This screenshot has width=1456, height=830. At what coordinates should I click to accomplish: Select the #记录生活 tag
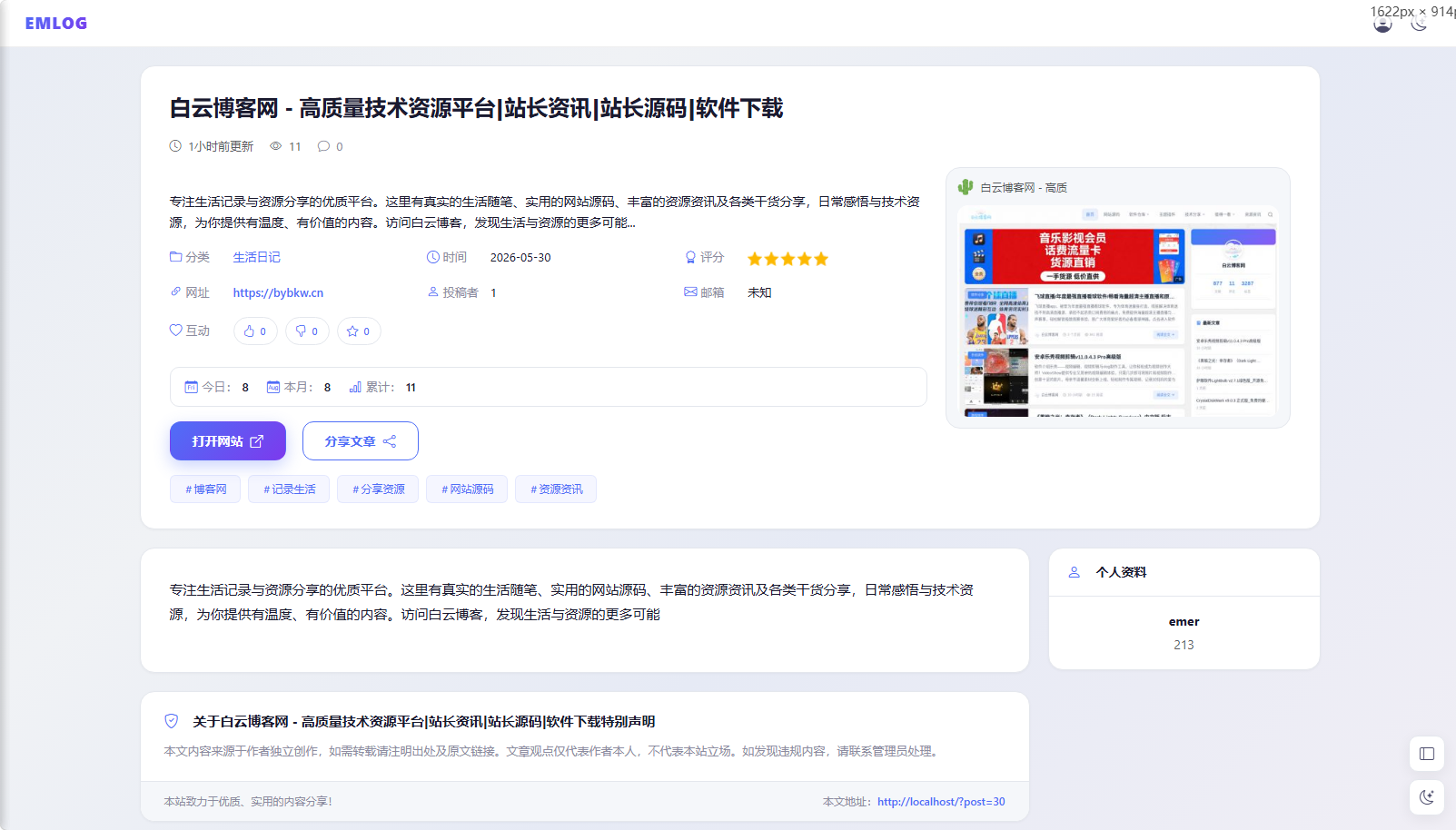click(290, 489)
